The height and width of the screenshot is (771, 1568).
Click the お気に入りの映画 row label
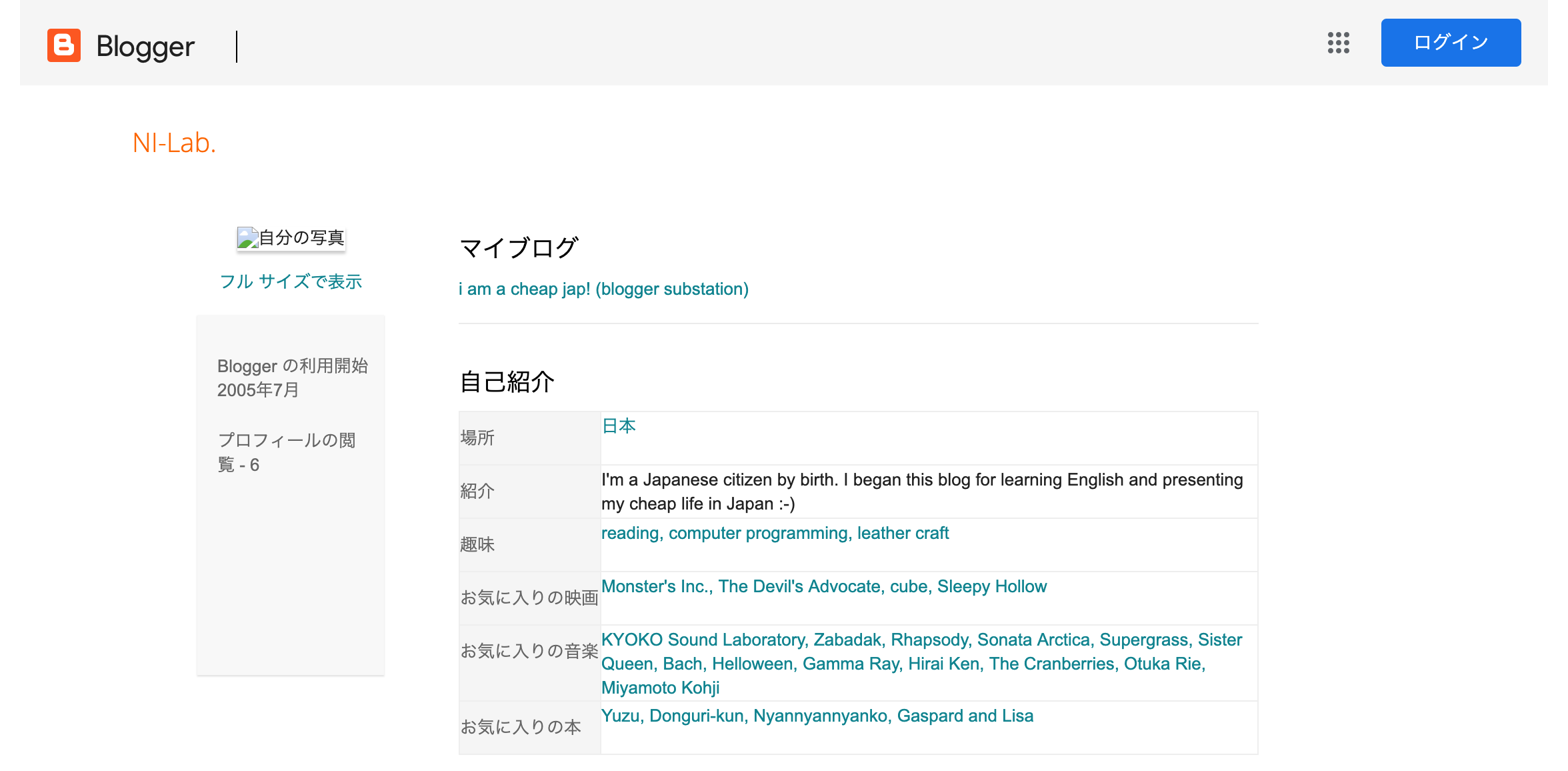tap(529, 598)
